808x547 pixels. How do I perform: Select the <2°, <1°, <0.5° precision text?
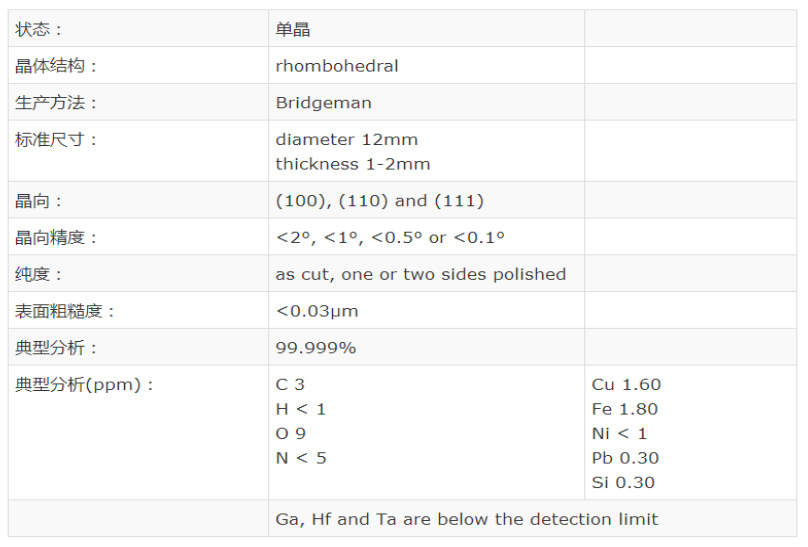point(390,237)
